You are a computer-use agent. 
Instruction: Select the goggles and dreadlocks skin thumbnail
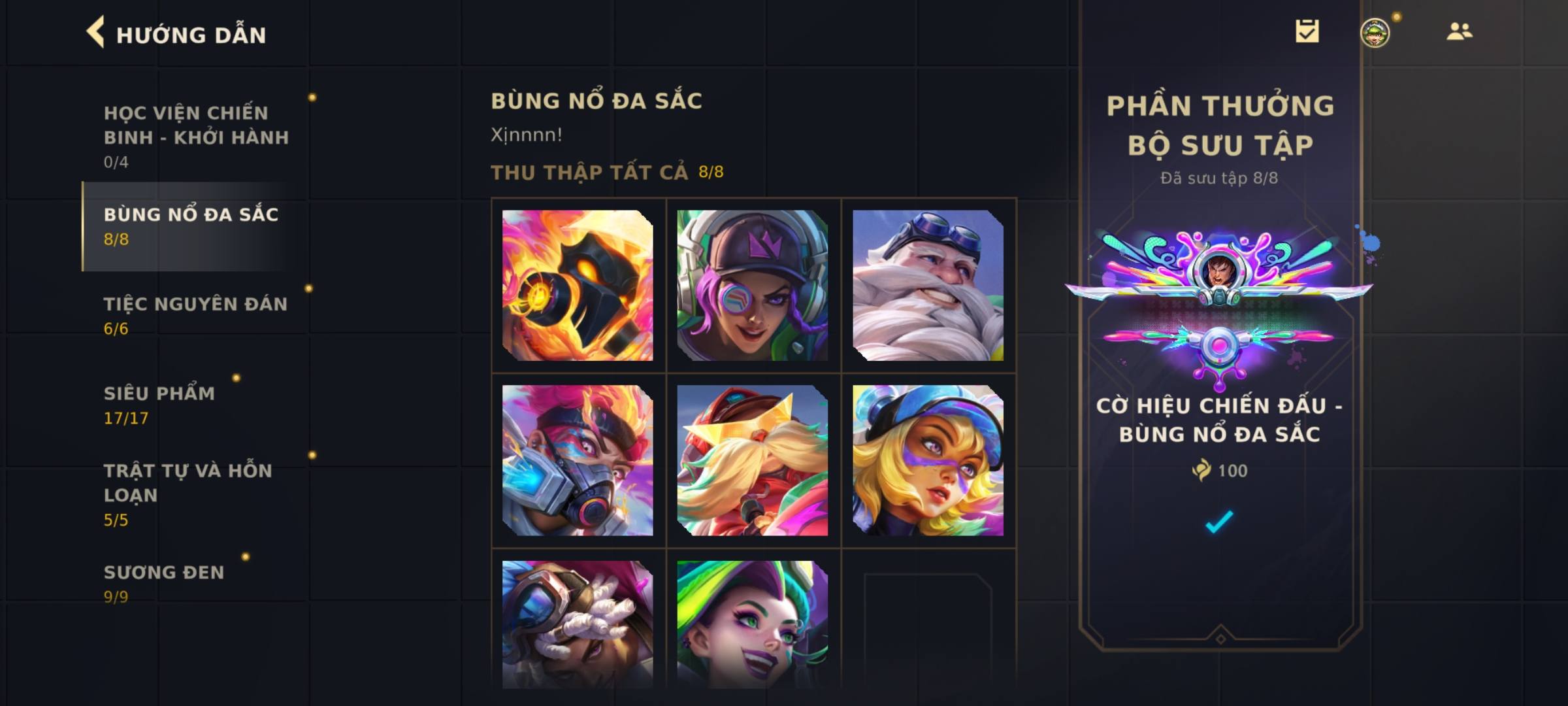pos(578,624)
